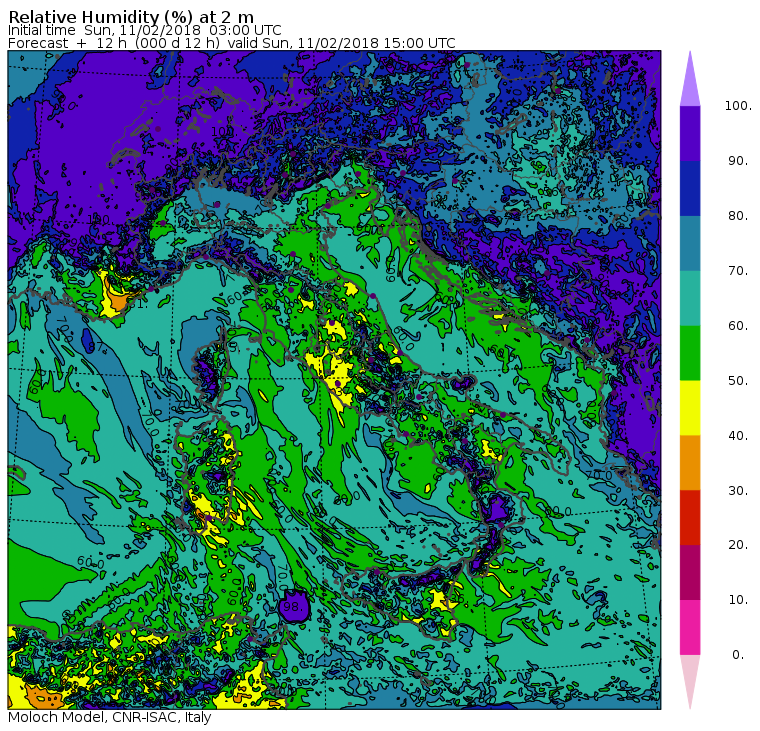Click the '0.' legend scale label

(738, 655)
